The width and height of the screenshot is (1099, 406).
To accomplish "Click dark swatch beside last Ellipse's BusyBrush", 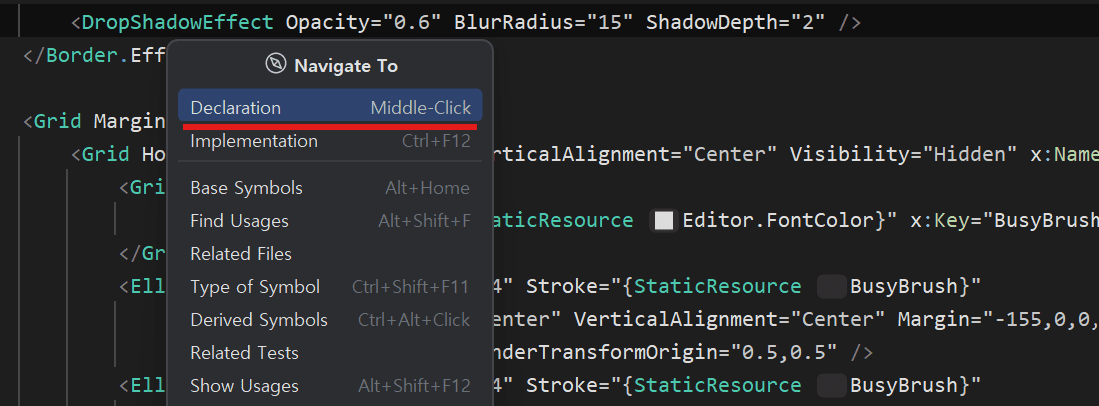I will (x=831, y=385).
